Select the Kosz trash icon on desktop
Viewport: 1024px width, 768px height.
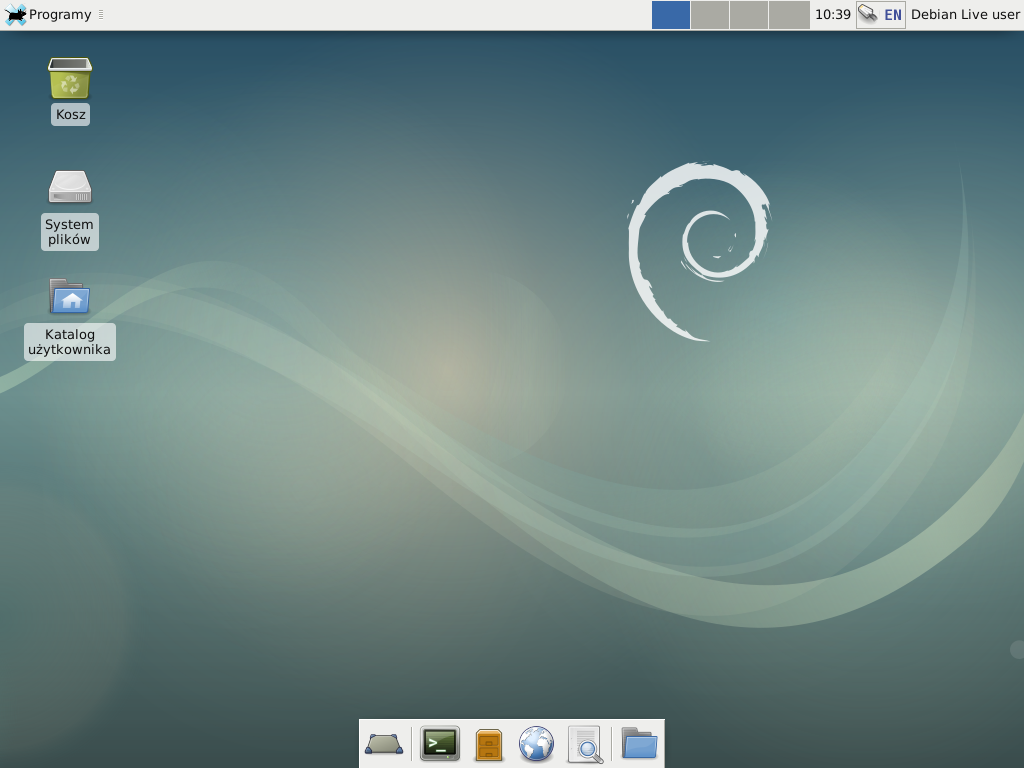click(70, 79)
